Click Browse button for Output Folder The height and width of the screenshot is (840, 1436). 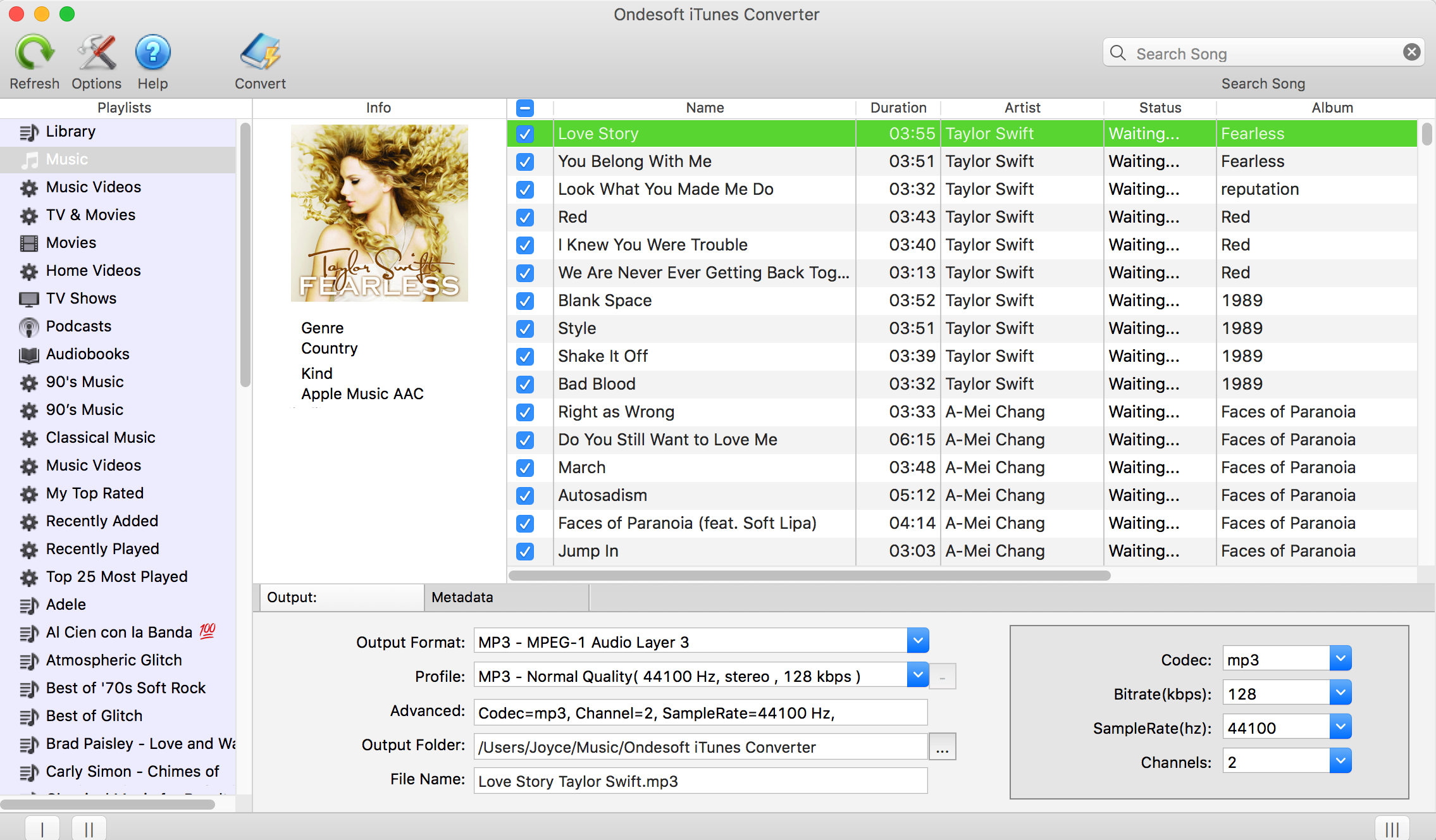[x=940, y=747]
